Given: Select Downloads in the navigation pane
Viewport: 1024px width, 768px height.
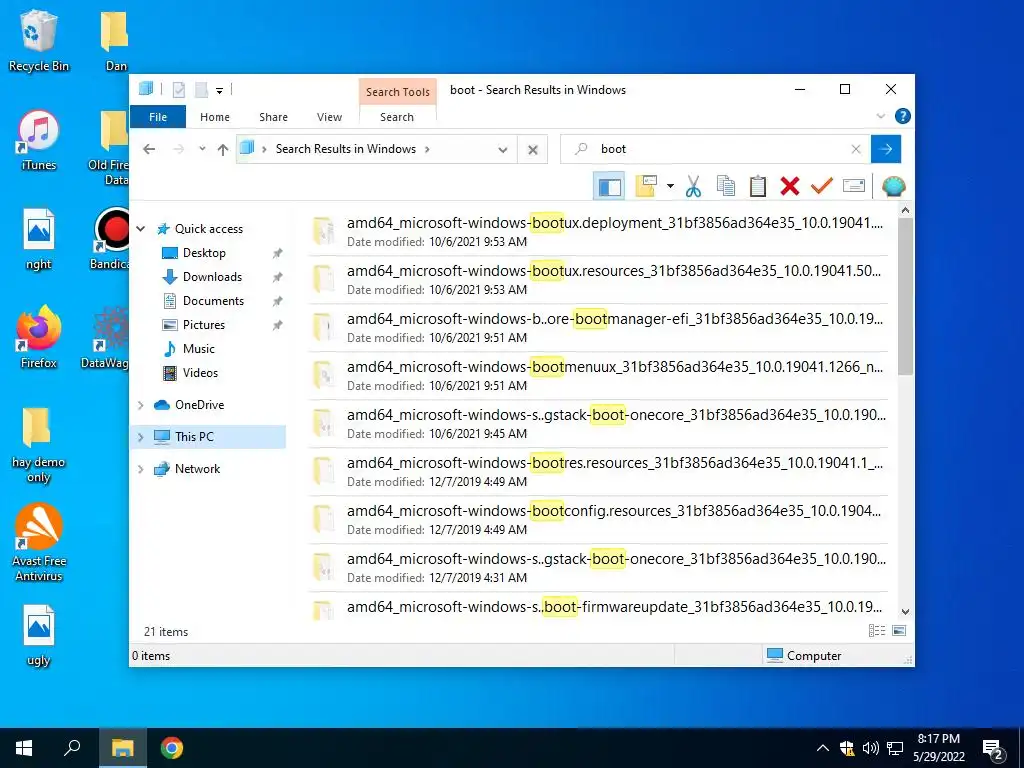Looking at the screenshot, I should (x=212, y=277).
